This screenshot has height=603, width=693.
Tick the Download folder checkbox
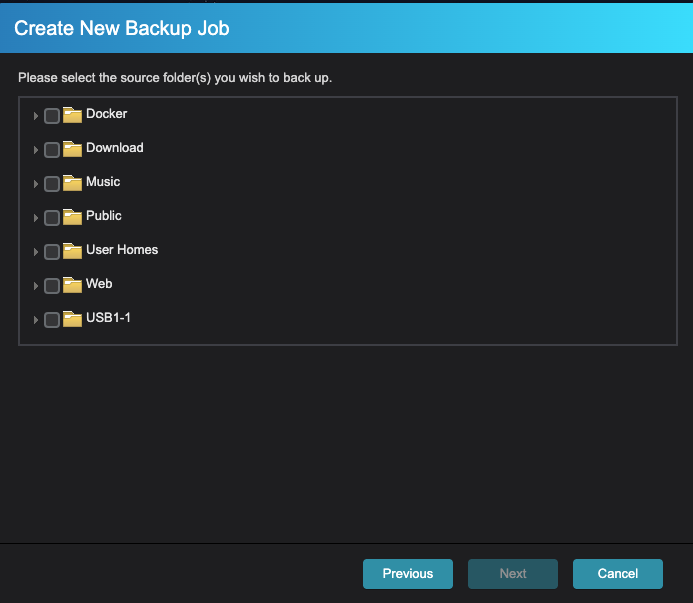pos(52,150)
